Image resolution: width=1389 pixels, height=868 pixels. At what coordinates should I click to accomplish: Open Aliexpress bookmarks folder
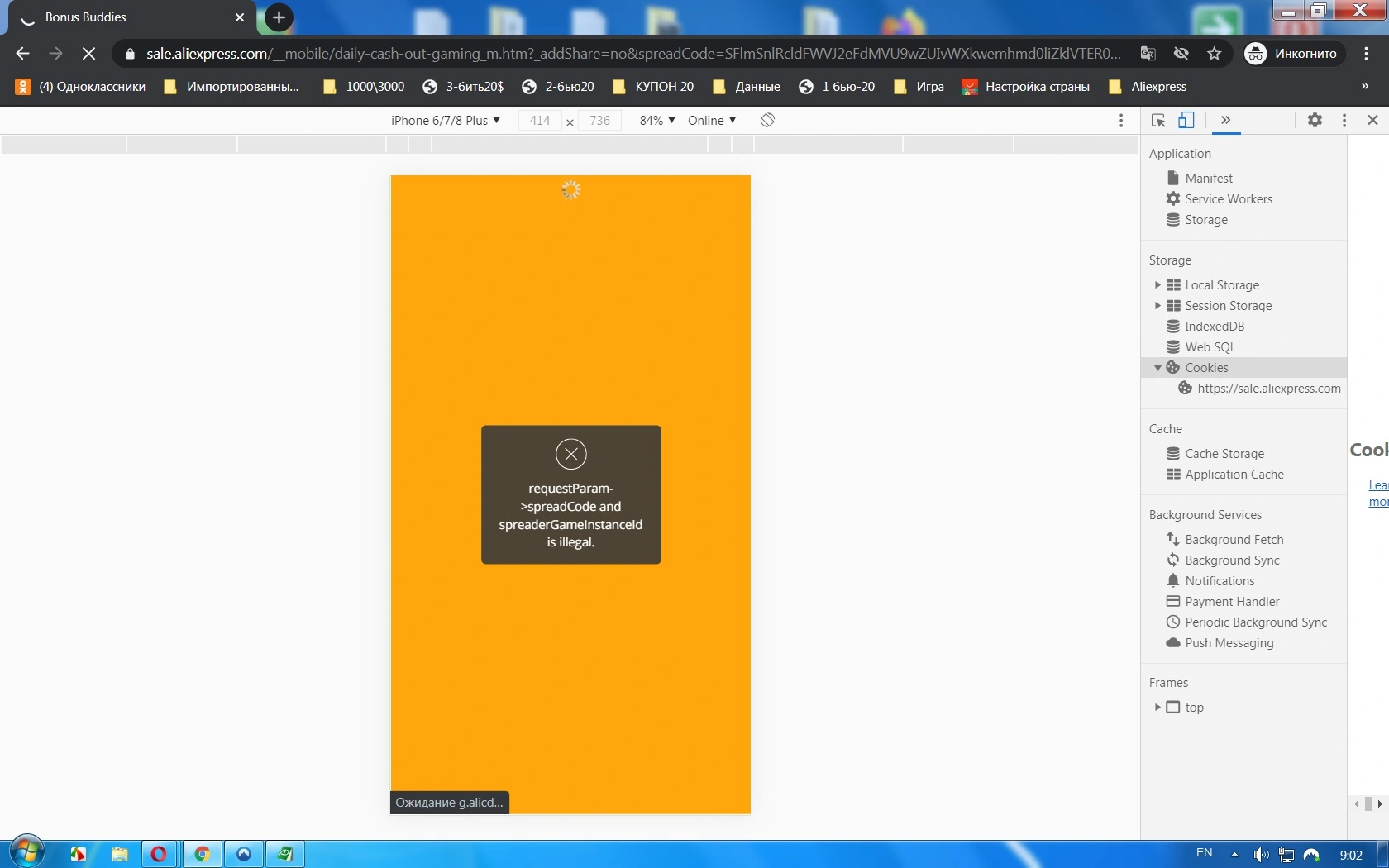[1148, 87]
